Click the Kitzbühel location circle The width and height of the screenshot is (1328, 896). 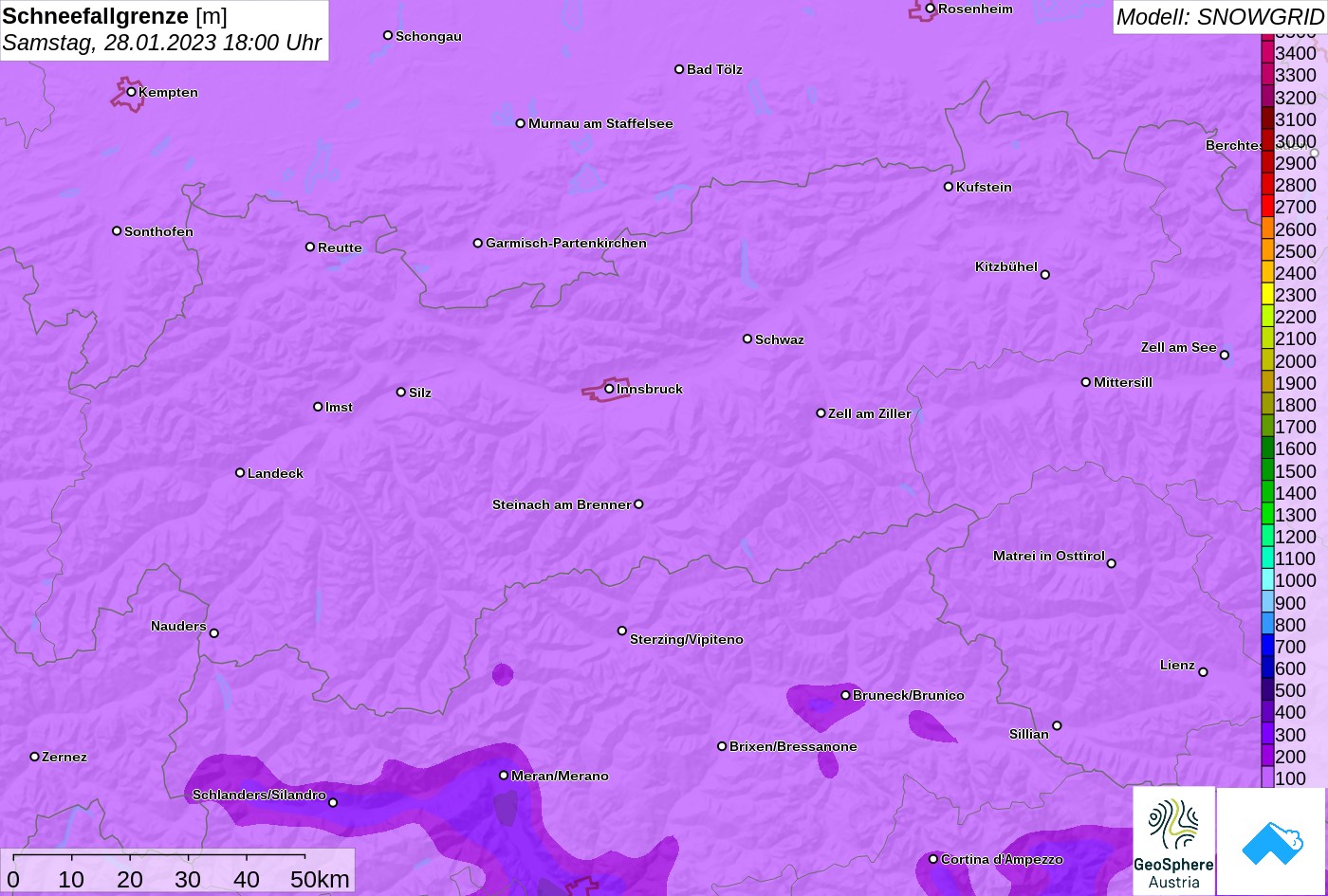(1045, 275)
